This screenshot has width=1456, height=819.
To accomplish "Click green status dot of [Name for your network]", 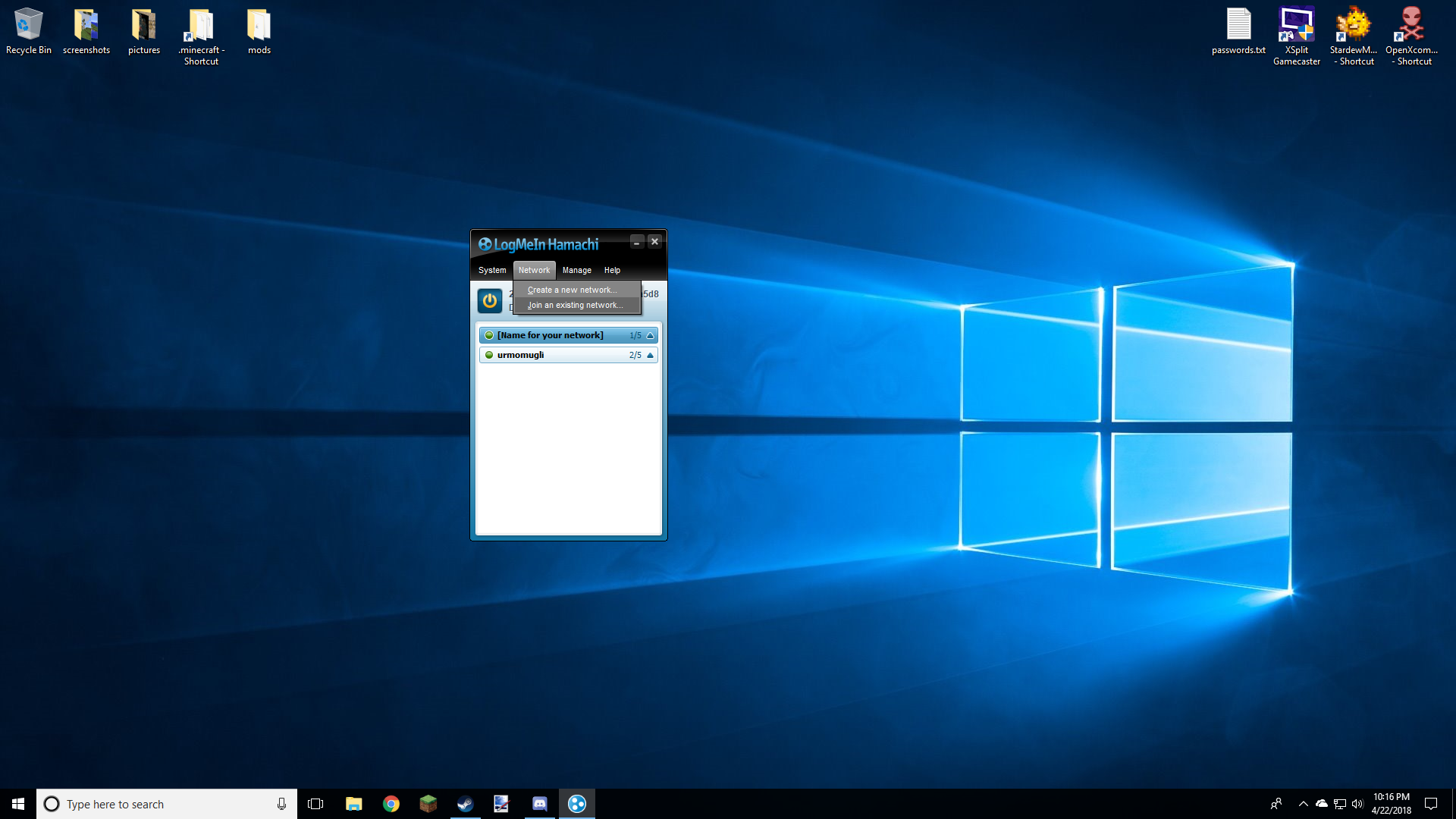I will coord(489,335).
